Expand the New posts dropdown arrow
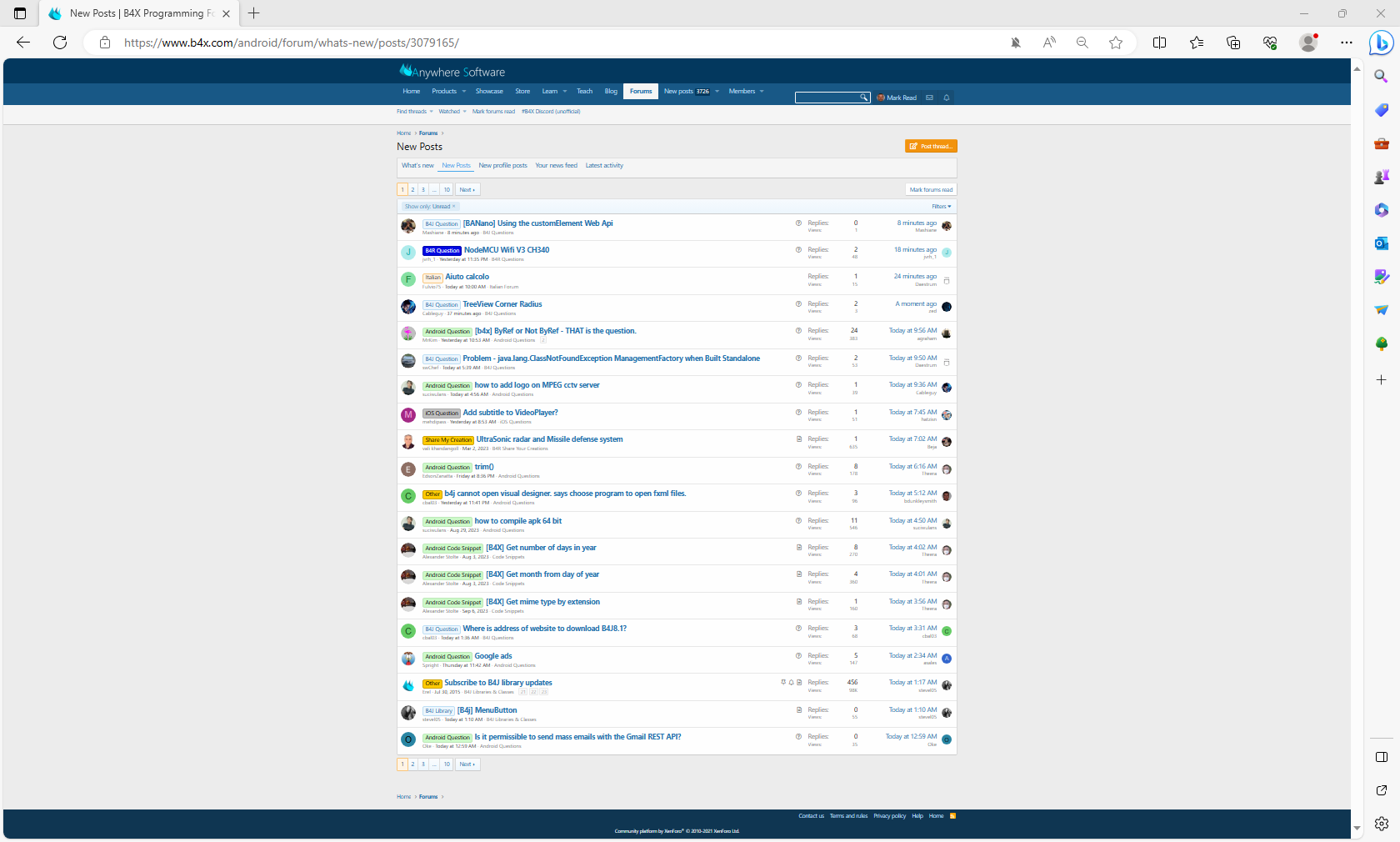 [717, 92]
